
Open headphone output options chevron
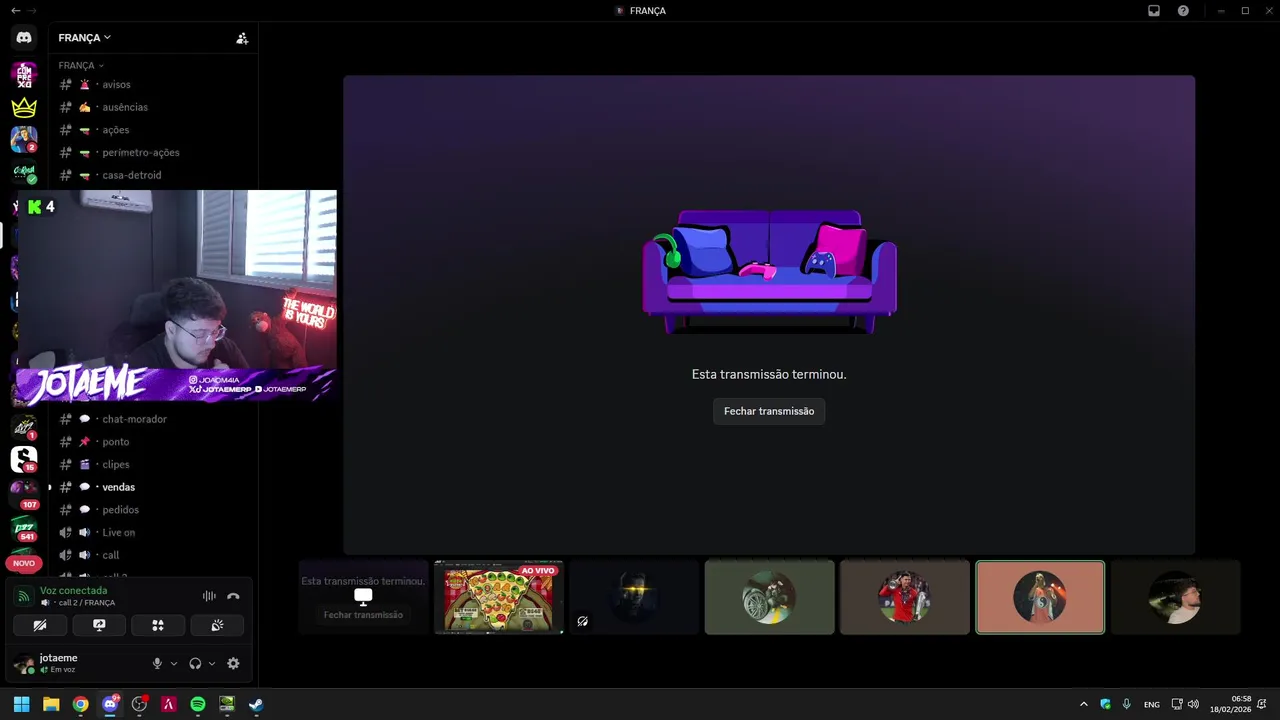tap(212, 663)
